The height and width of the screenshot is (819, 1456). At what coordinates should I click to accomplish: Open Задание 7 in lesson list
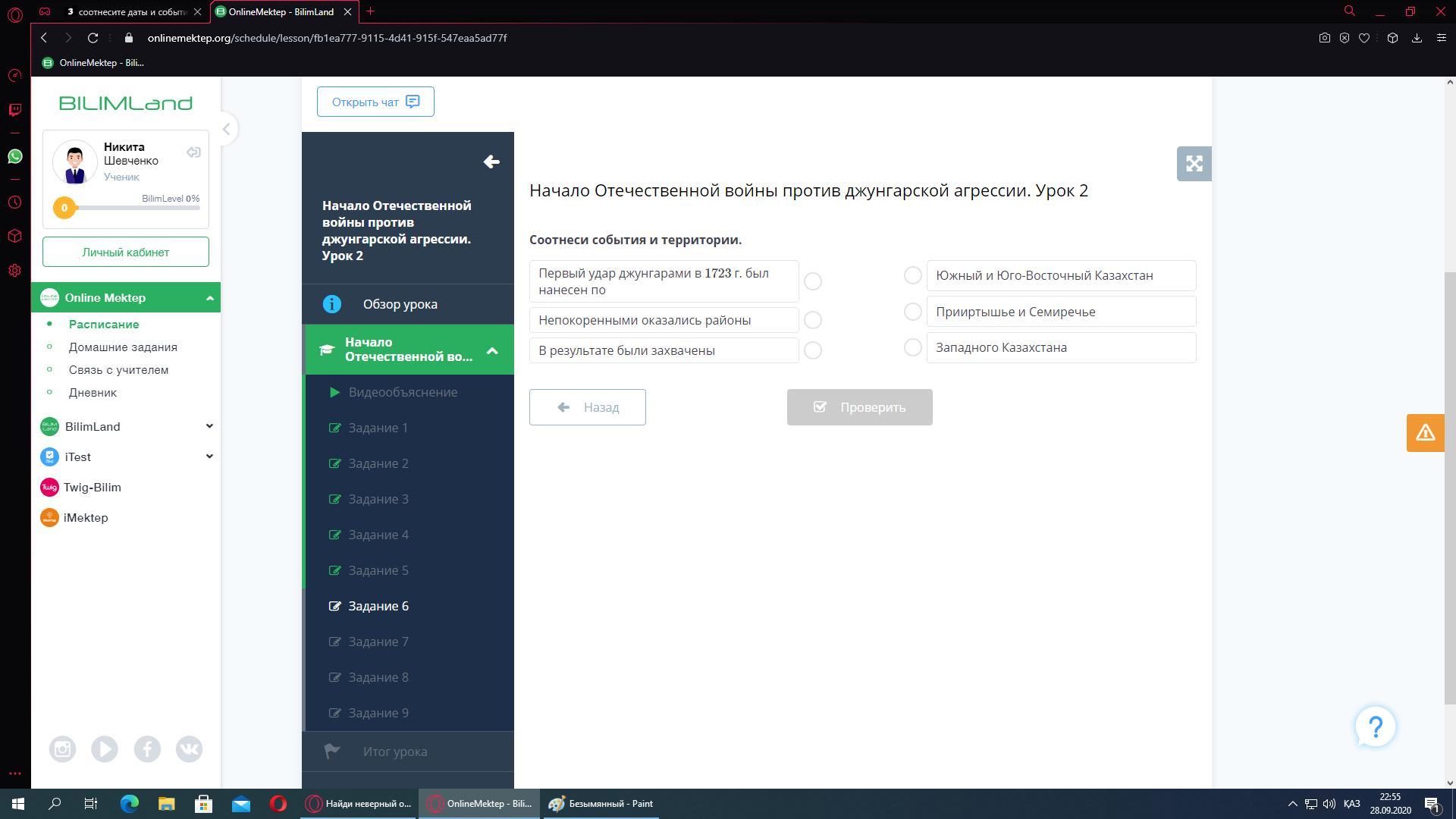click(x=378, y=642)
